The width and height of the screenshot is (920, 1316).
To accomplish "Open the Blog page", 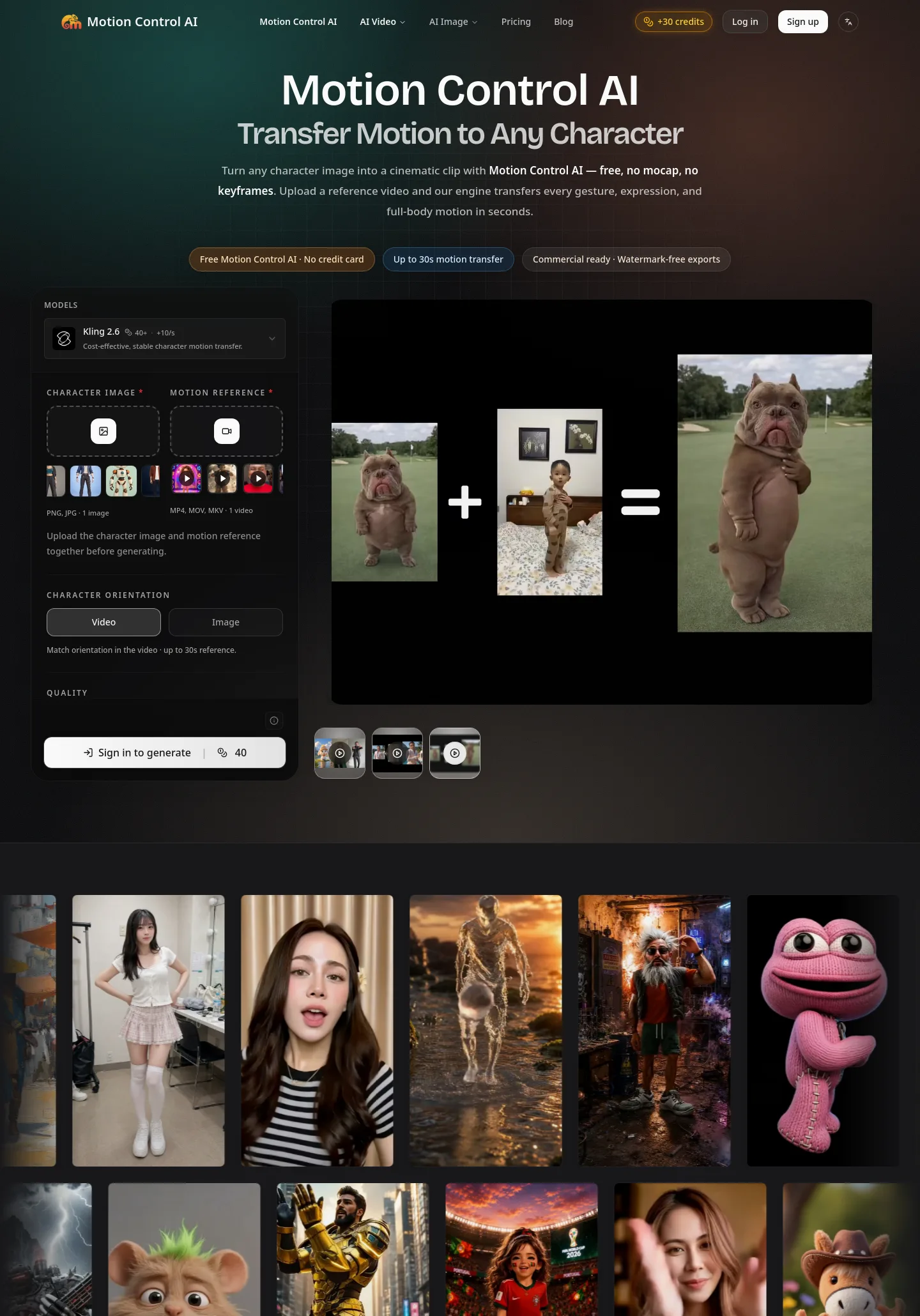I will coord(563,22).
